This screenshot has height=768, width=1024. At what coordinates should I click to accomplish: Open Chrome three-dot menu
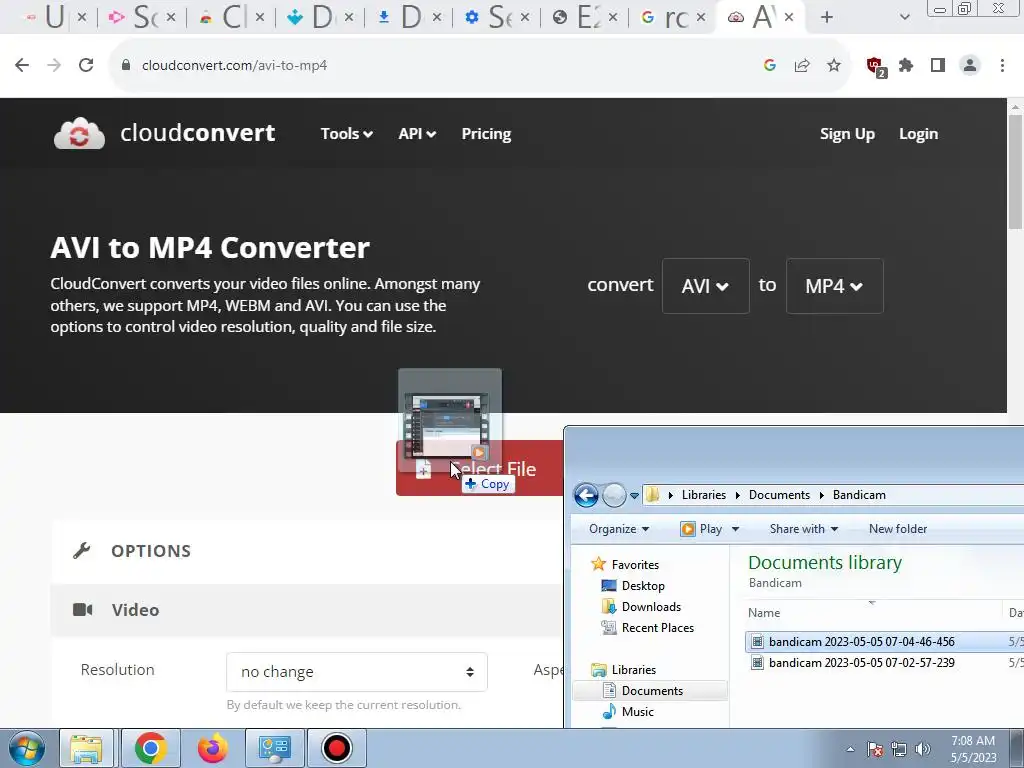point(1002,65)
